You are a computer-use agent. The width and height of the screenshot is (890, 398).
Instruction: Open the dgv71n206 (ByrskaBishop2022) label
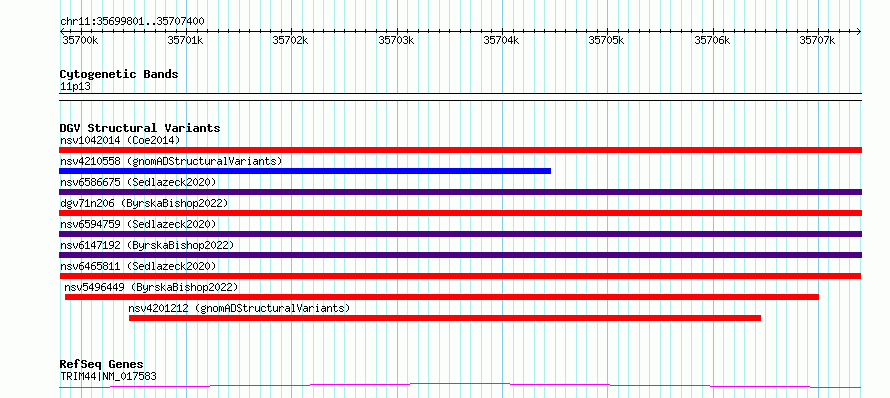(x=144, y=203)
